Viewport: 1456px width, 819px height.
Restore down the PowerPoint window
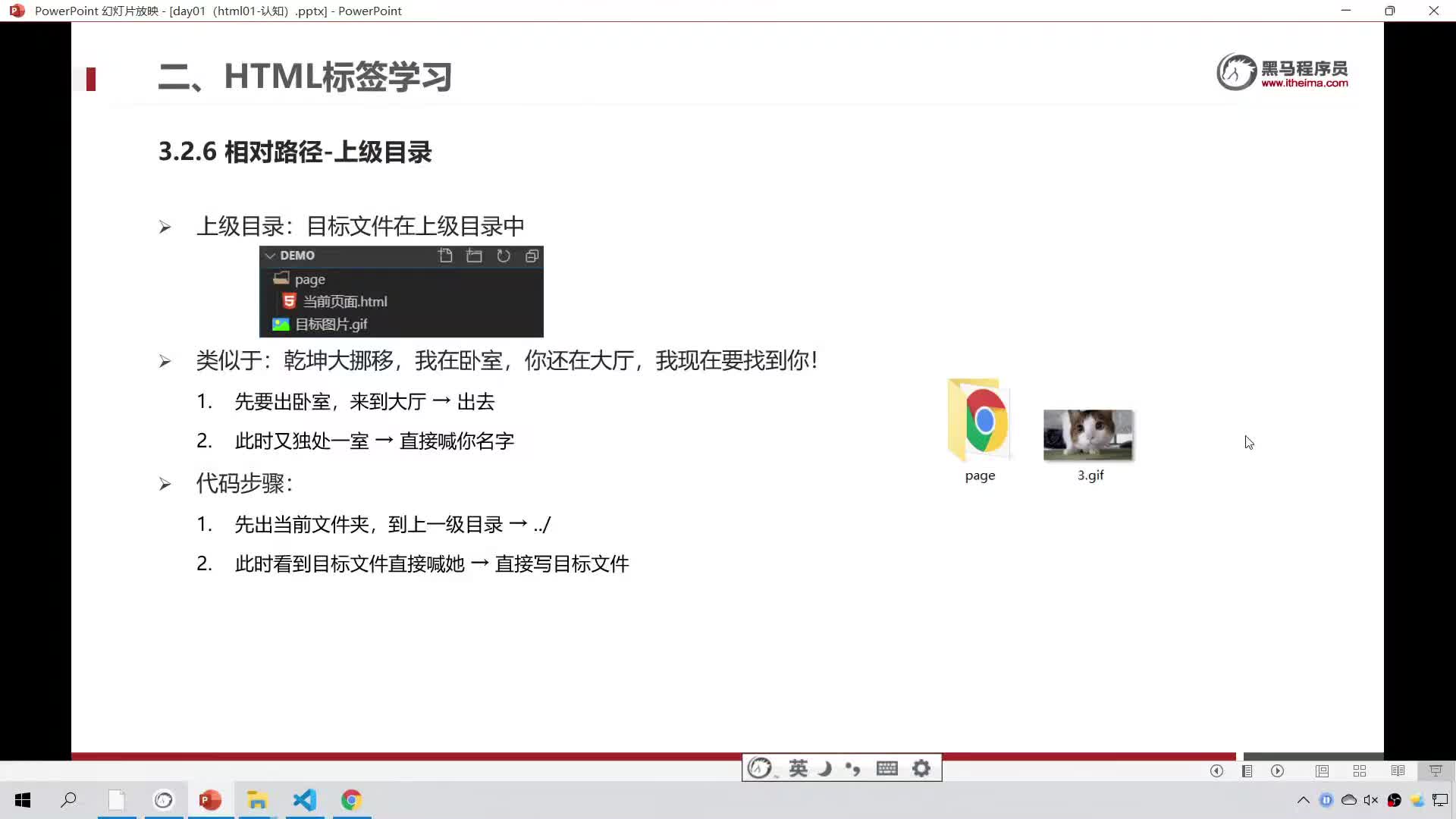click(1390, 11)
